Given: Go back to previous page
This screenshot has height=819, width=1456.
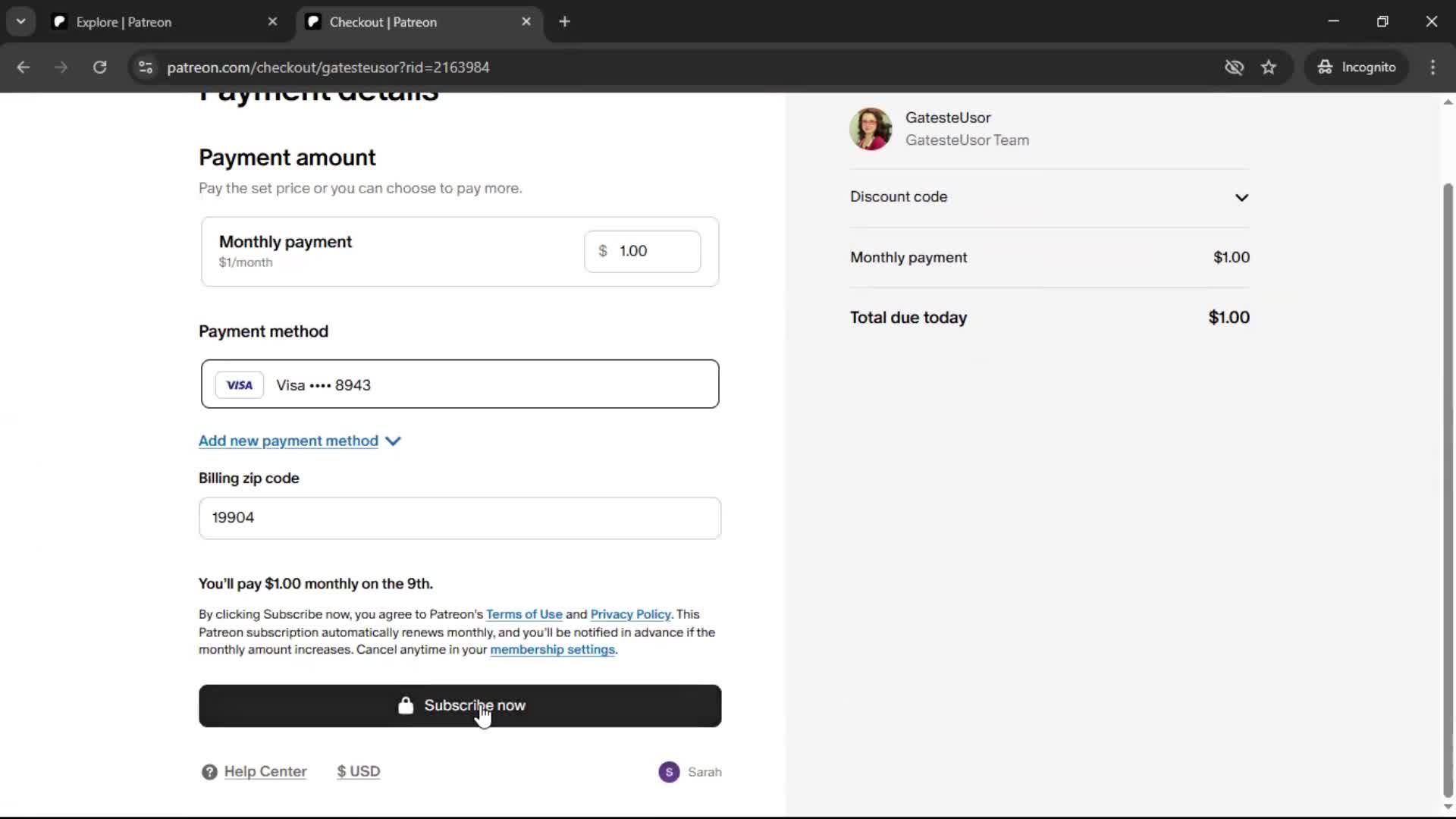Looking at the screenshot, I should pyautogui.click(x=24, y=67).
